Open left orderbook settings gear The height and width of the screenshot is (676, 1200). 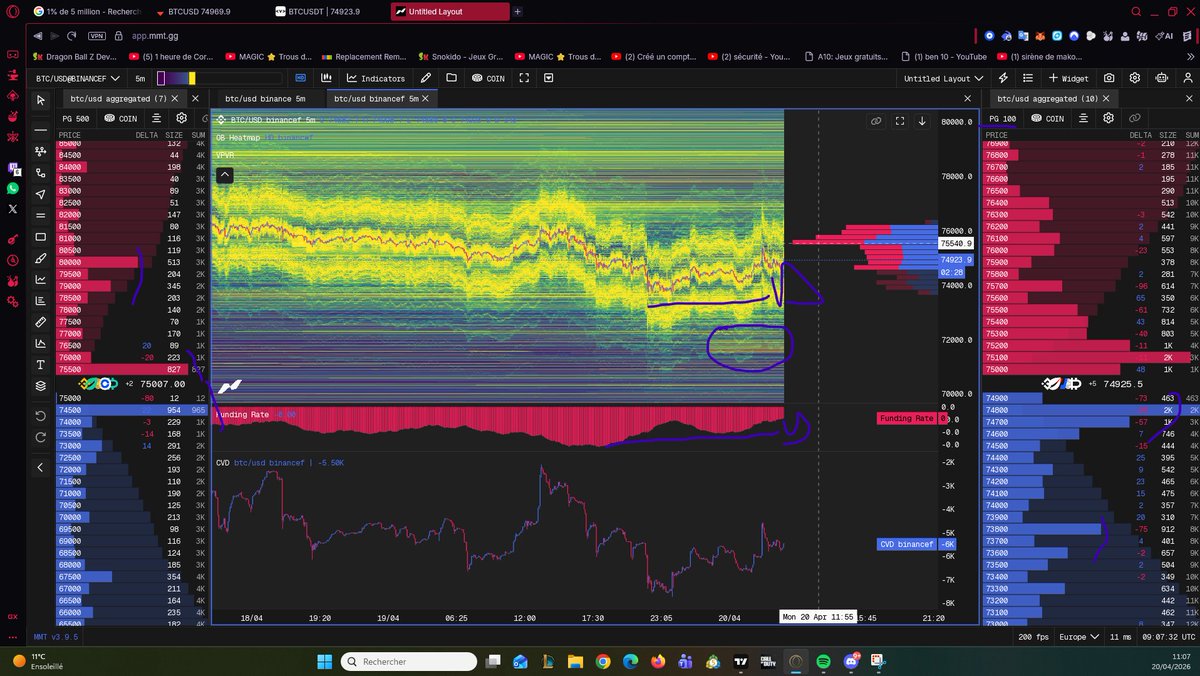tap(182, 118)
